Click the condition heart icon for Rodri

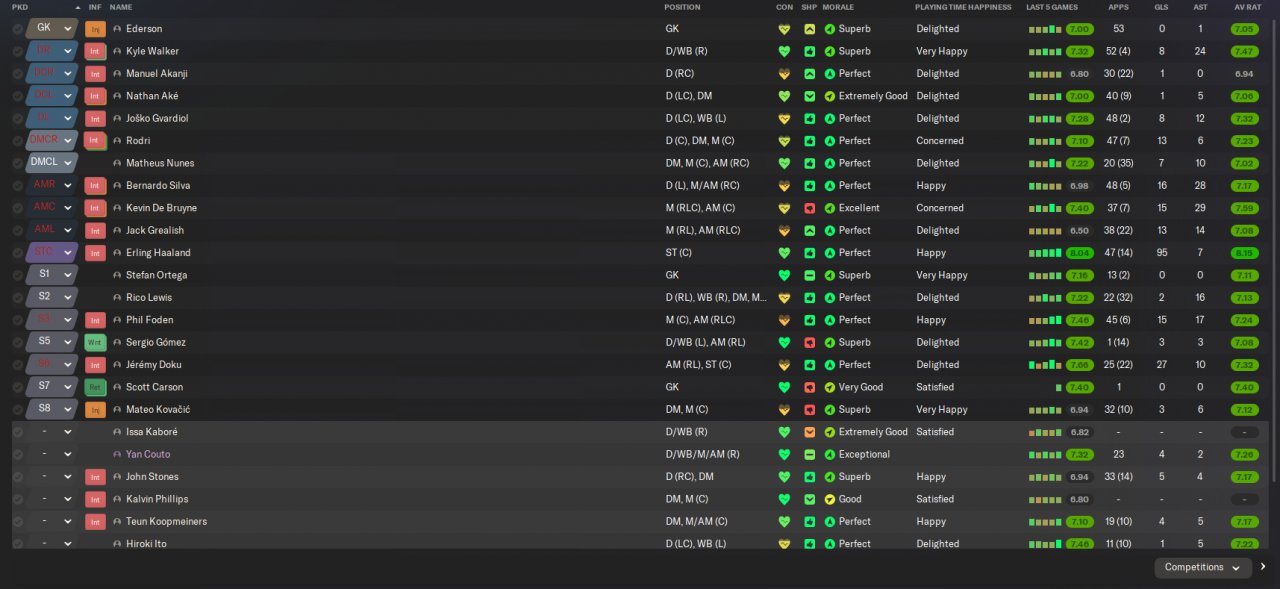(x=784, y=141)
